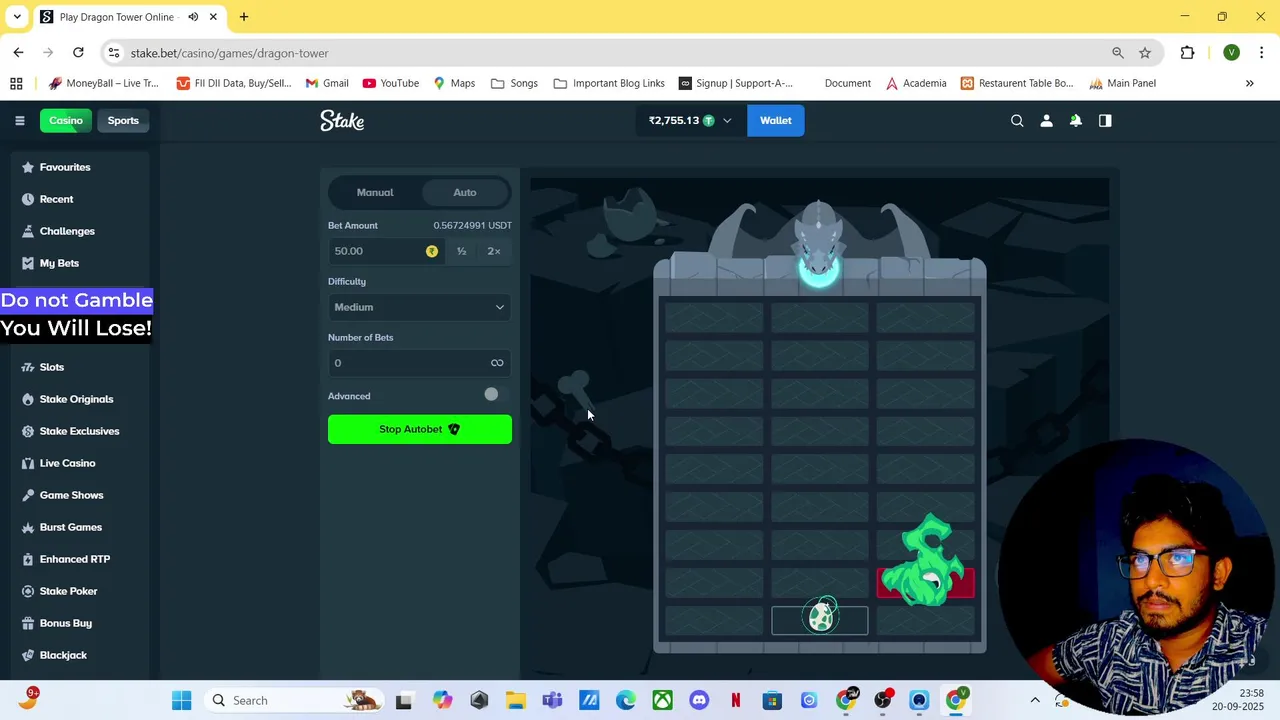
Task: Open the Difficulty Medium dropdown
Action: pyautogui.click(x=420, y=307)
